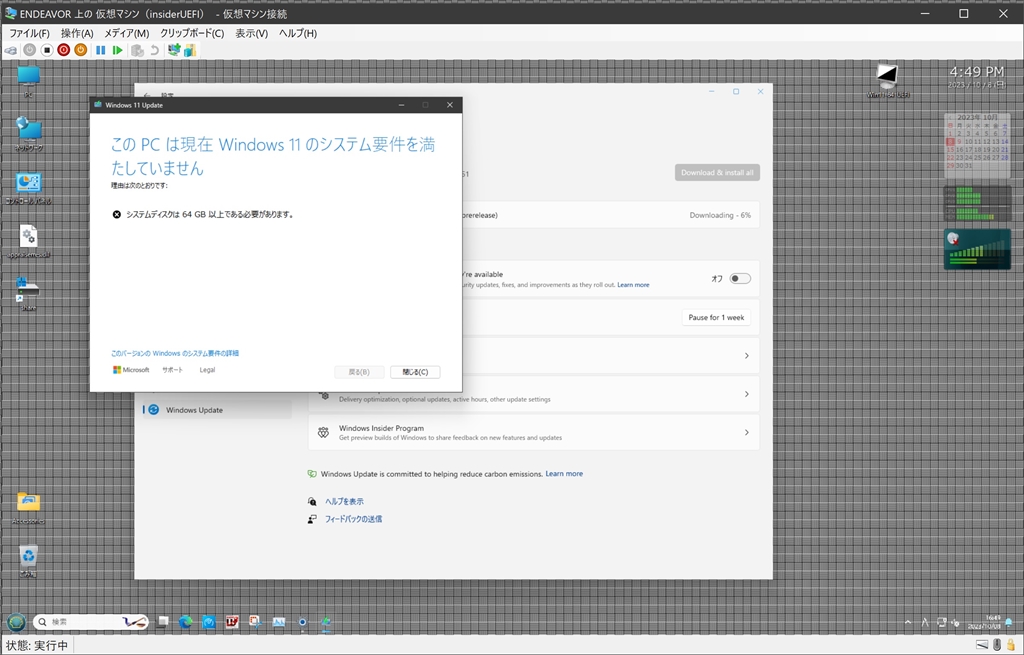Open the サポート link in the update dialog

[172, 370]
